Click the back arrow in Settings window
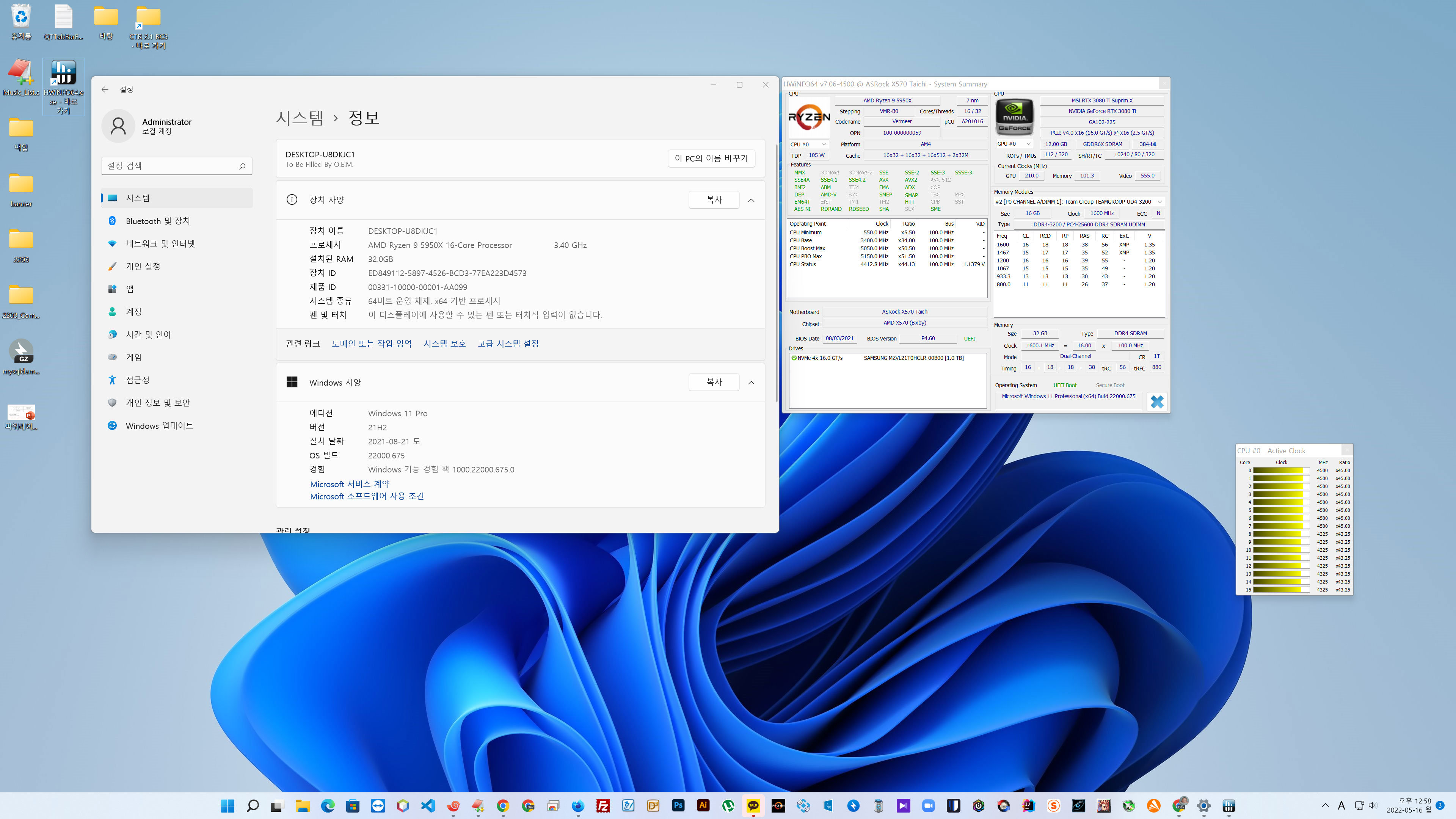The image size is (1456, 819). pos(105,89)
